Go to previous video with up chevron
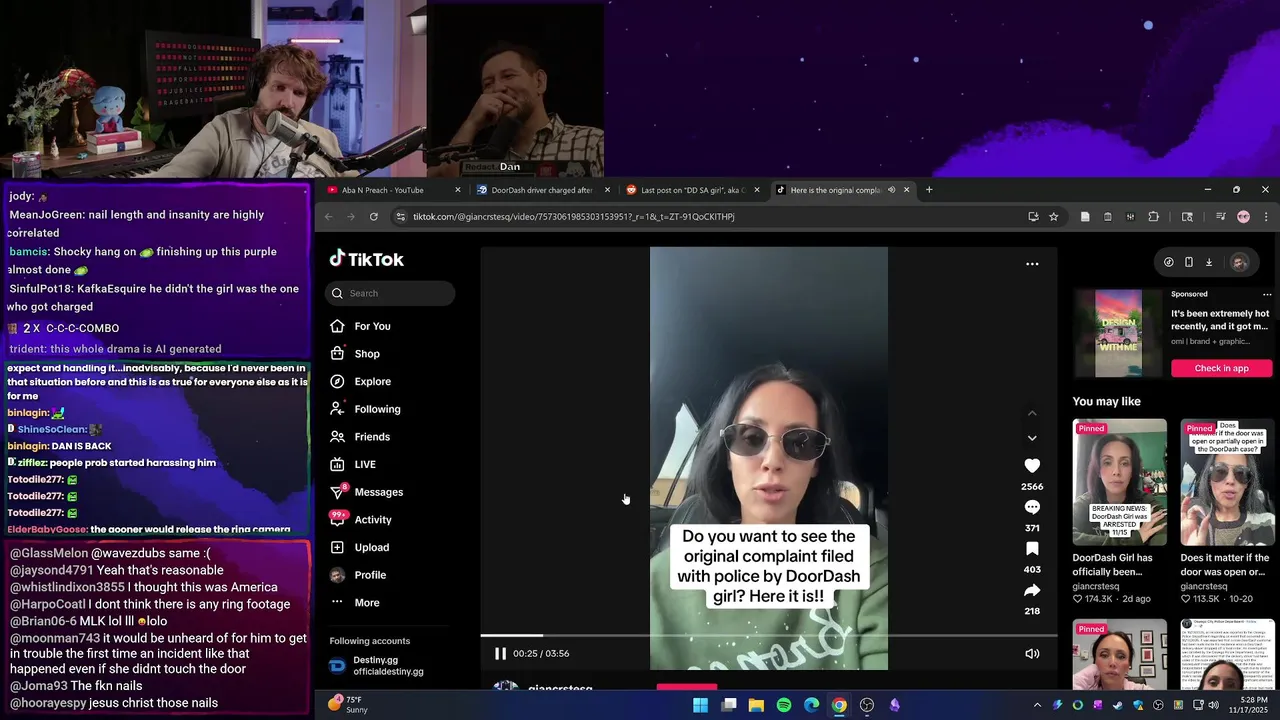1280x720 pixels. click(x=1032, y=413)
